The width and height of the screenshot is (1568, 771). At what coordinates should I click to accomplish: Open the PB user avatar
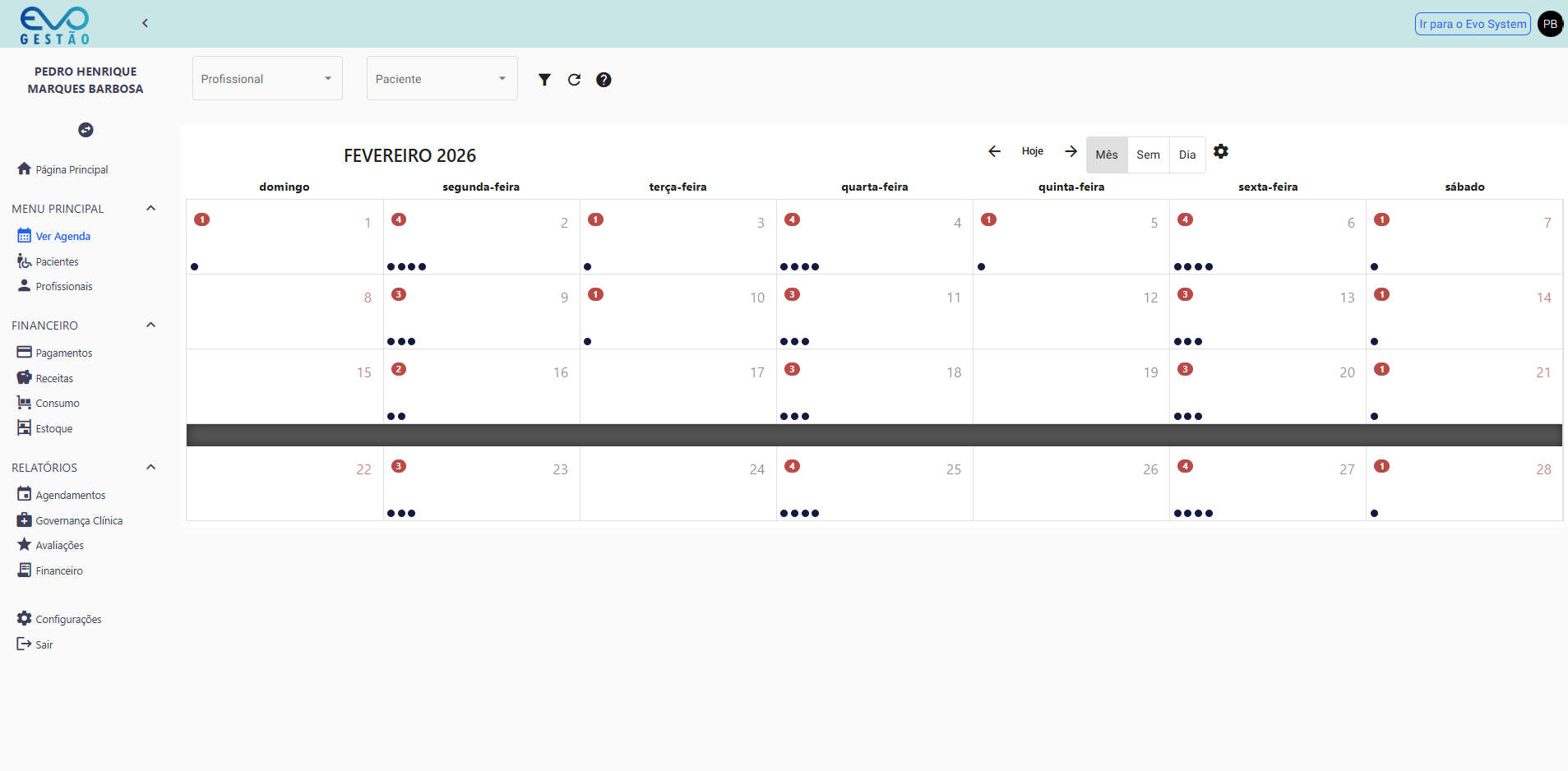(1550, 24)
